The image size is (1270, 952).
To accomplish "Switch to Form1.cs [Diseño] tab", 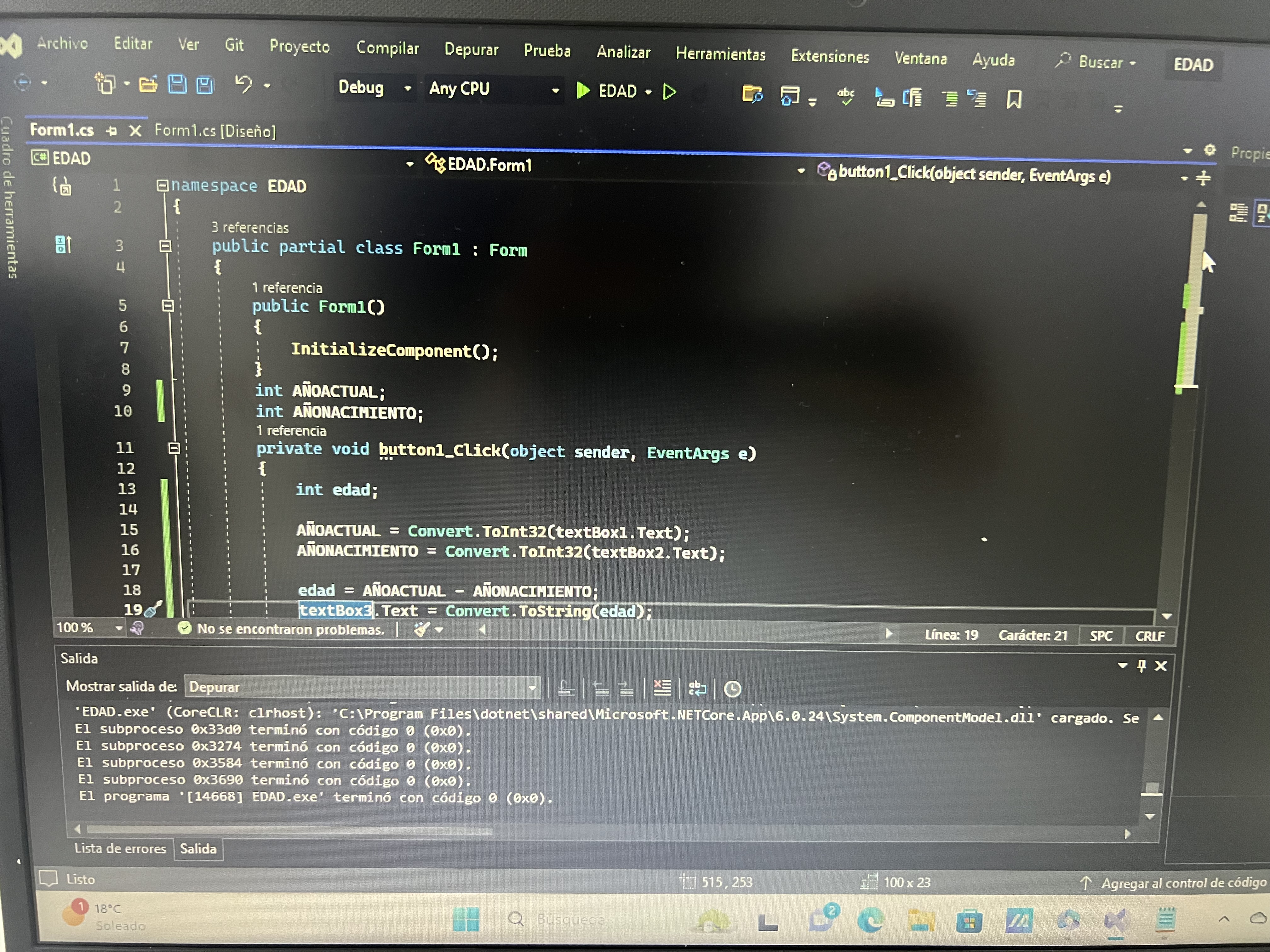I will 215,131.
